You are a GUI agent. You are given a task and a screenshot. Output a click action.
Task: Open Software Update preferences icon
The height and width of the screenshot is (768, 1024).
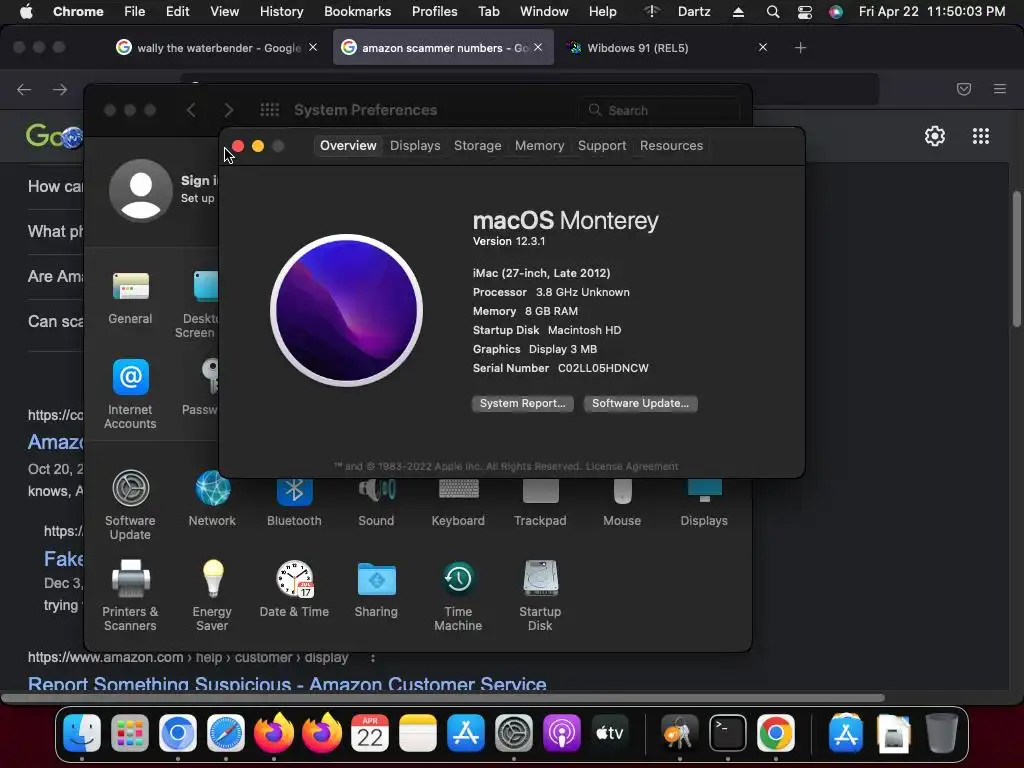[131, 504]
